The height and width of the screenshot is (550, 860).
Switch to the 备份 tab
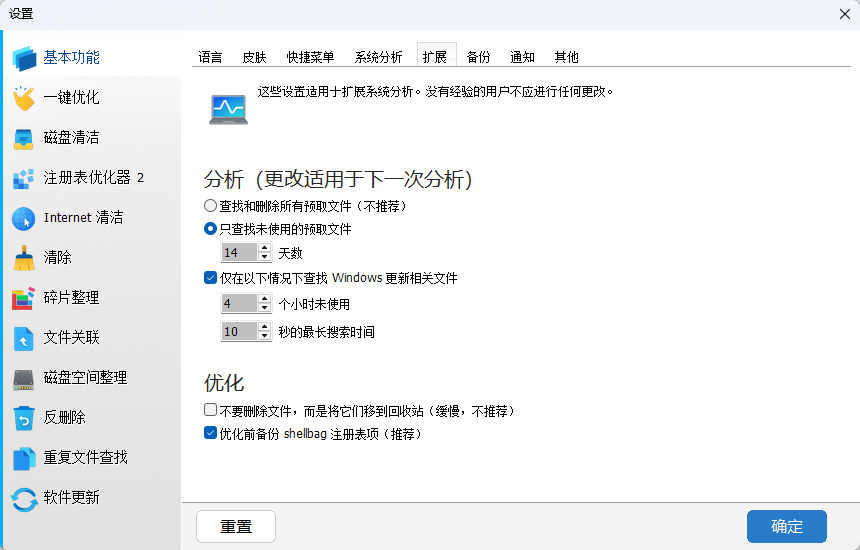click(x=478, y=57)
